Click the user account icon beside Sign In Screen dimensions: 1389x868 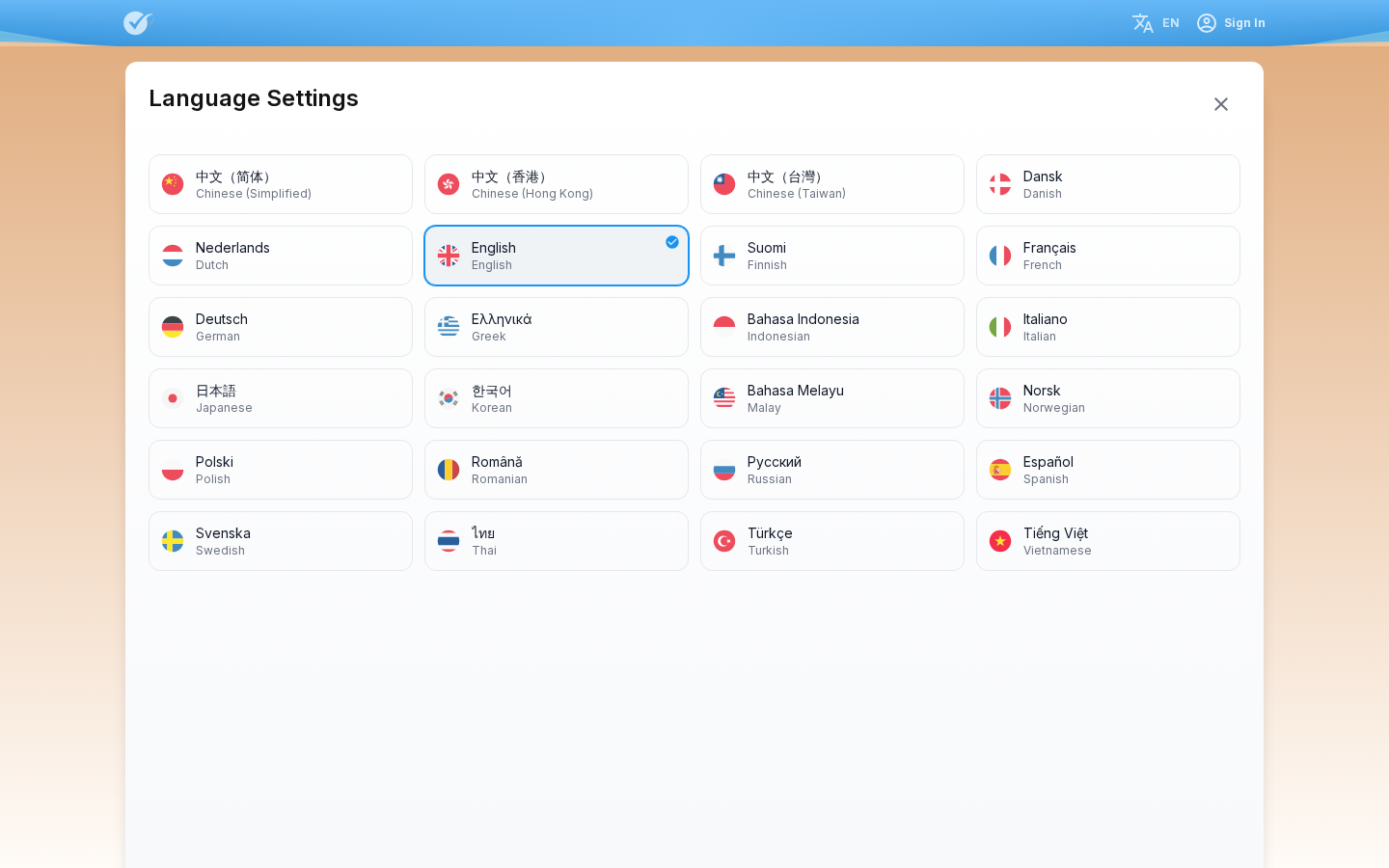tap(1207, 23)
